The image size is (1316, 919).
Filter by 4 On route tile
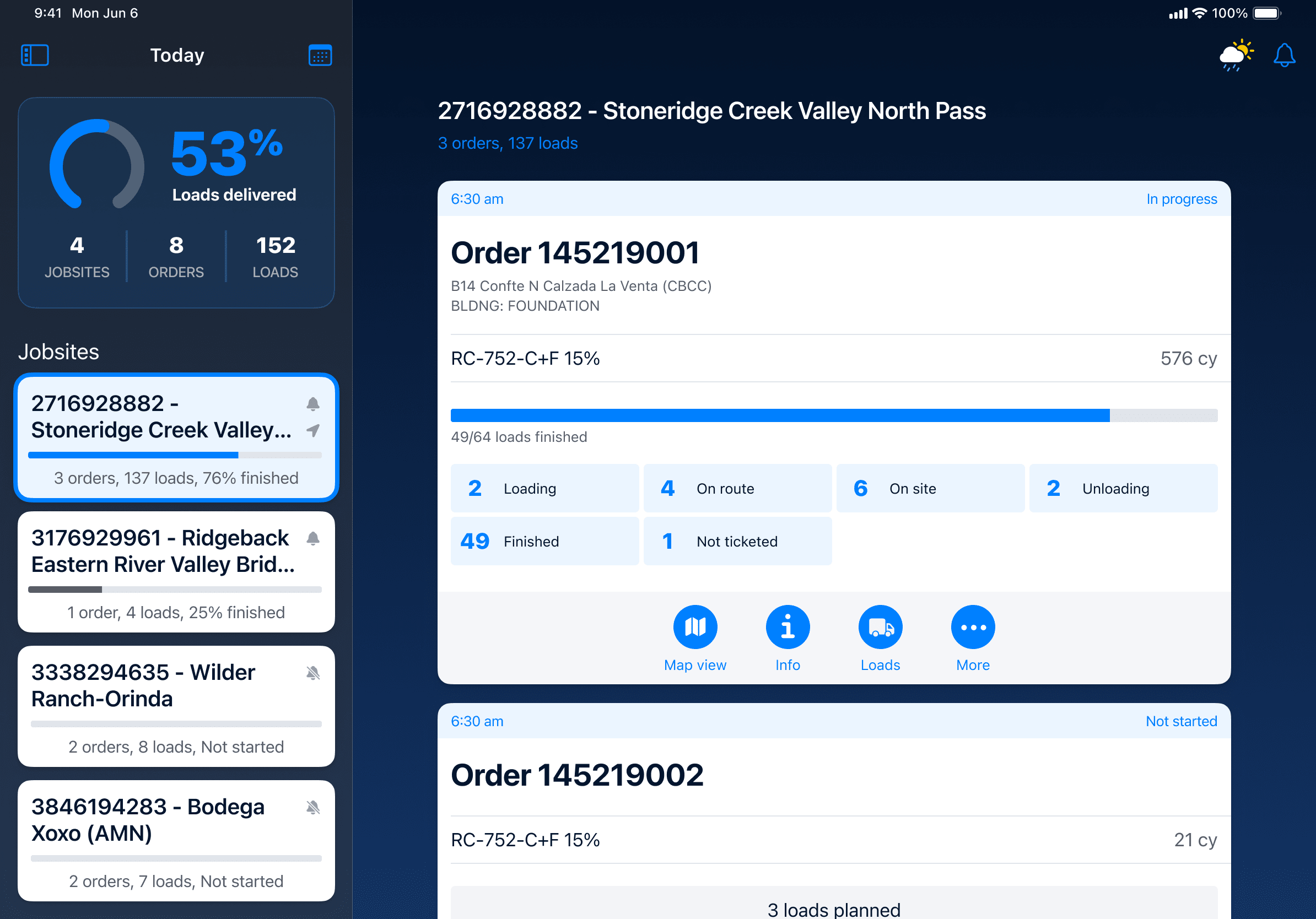[738, 488]
